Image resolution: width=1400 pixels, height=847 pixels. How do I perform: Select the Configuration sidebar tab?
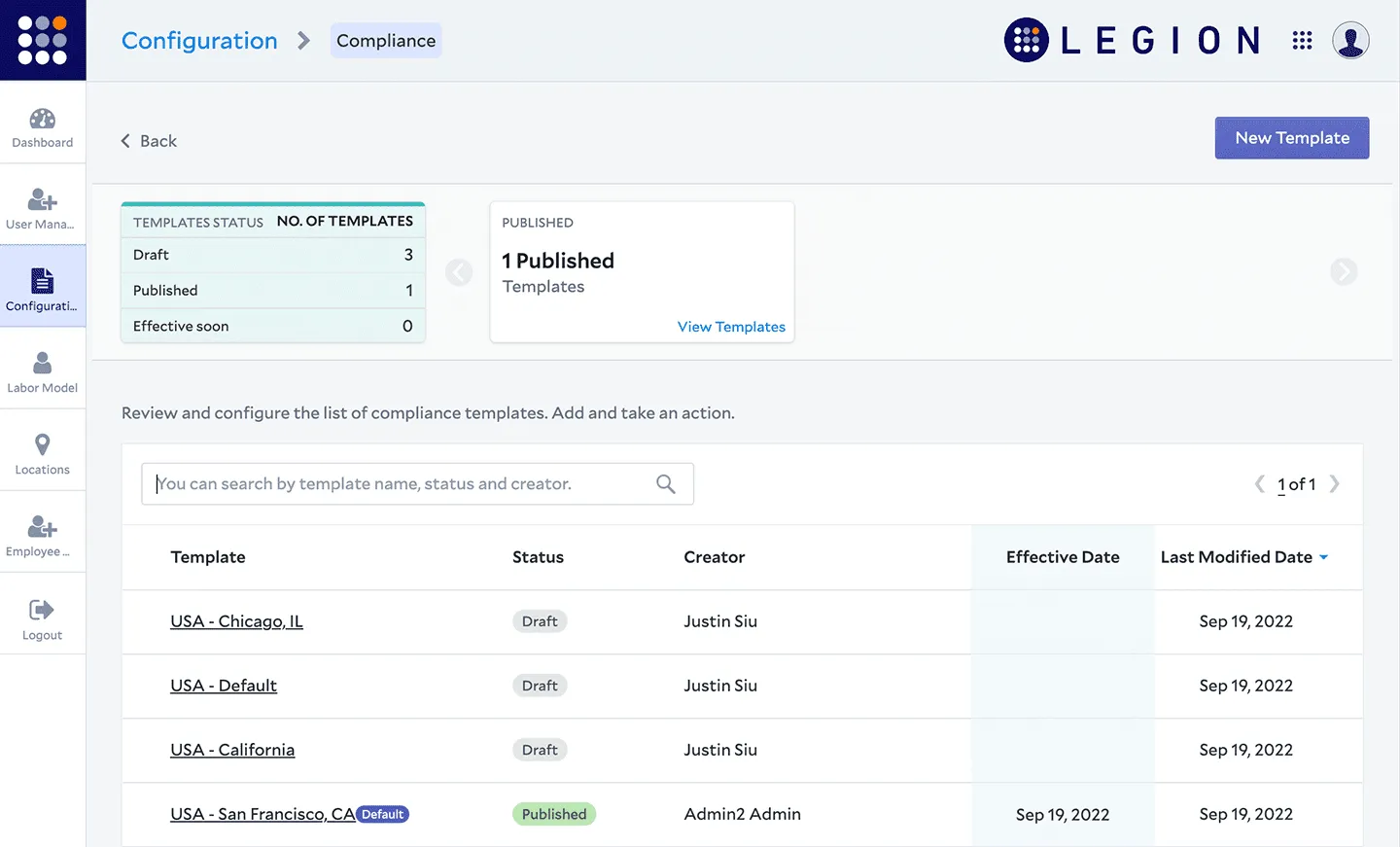(x=43, y=288)
